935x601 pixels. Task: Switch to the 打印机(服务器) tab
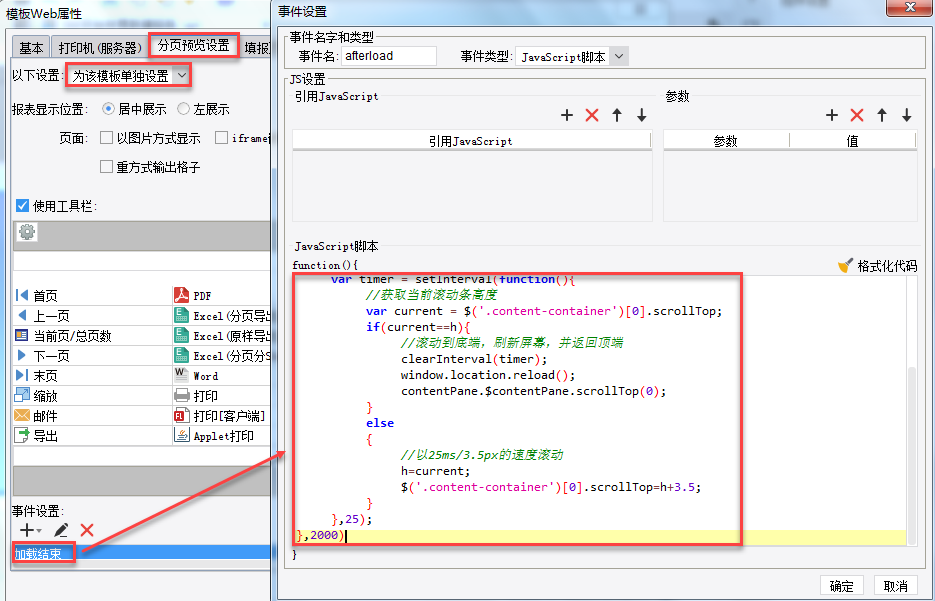[x=100, y=48]
